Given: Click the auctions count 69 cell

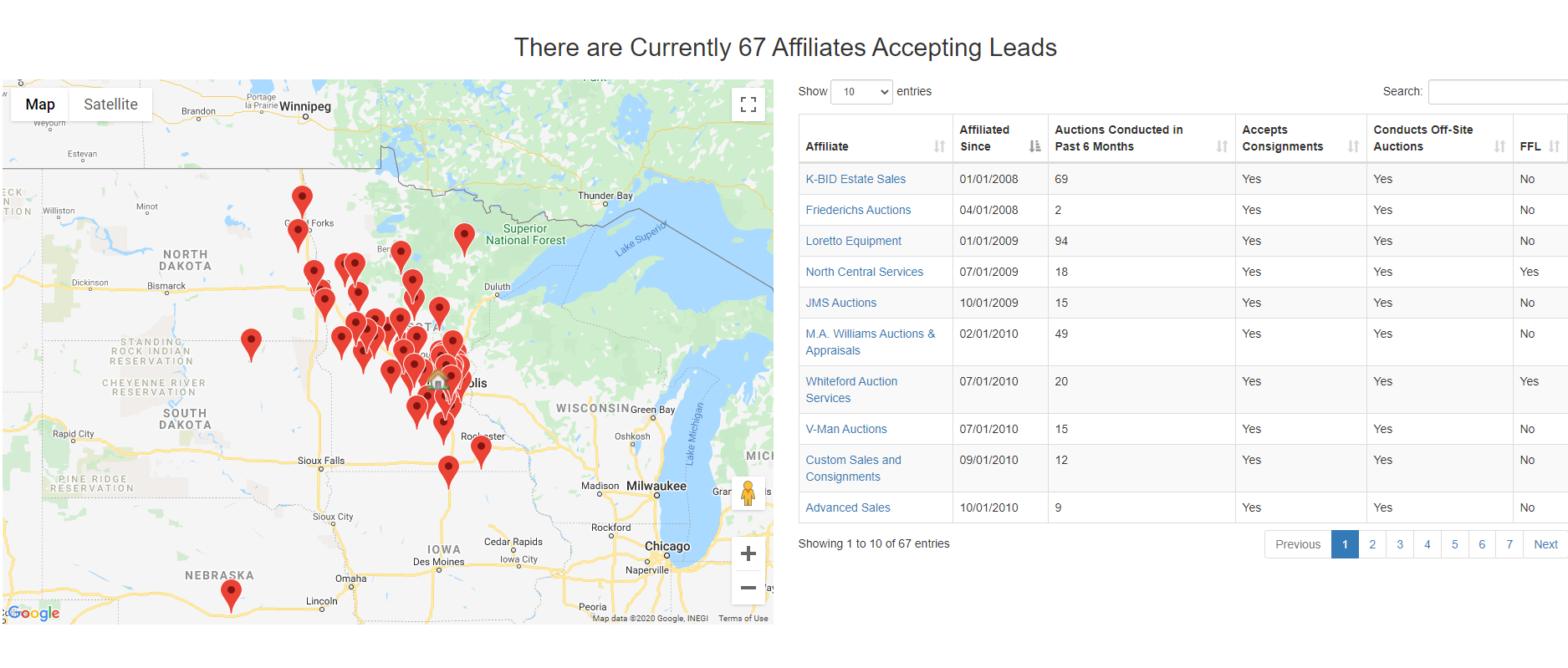Looking at the screenshot, I should click(1142, 179).
